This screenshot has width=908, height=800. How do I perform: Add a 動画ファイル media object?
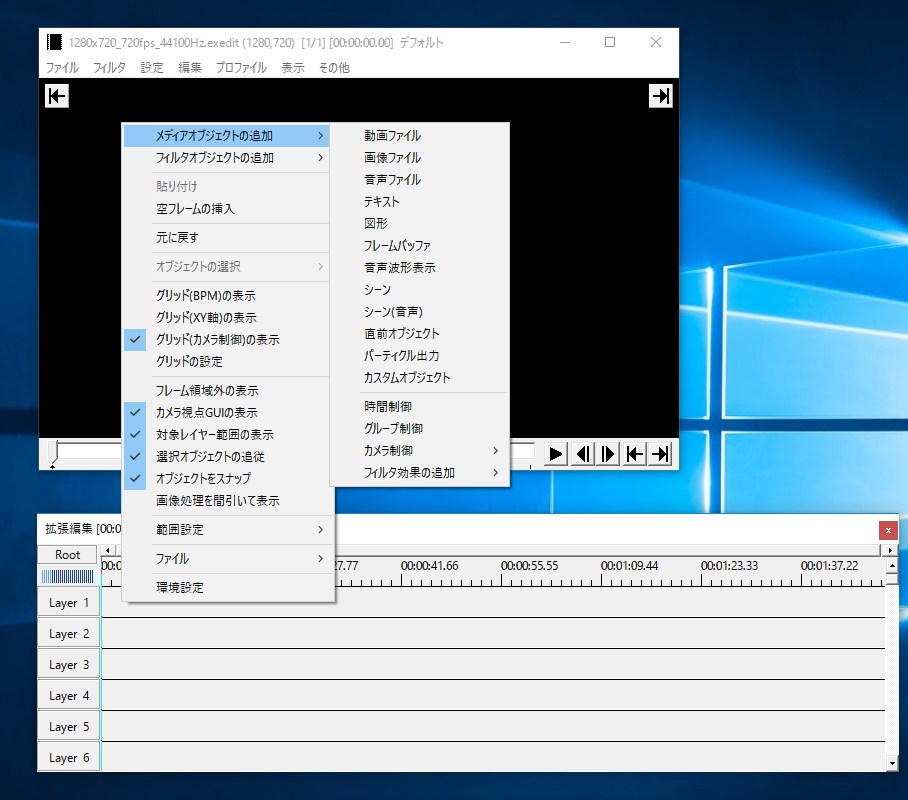[x=420, y=136]
